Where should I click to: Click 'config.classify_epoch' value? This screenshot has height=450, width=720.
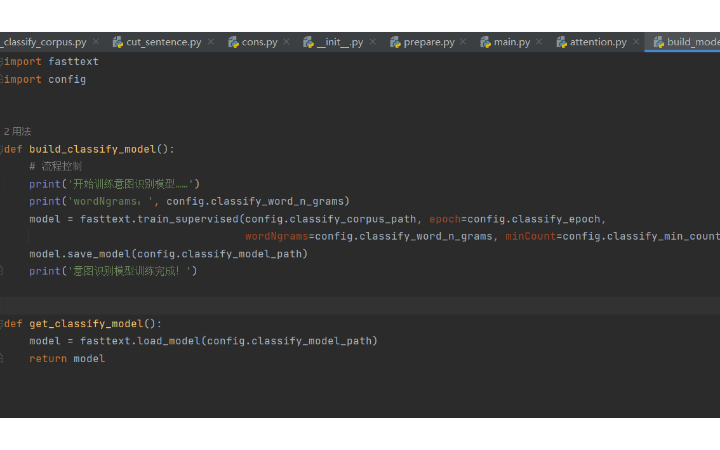pyautogui.click(x=534, y=219)
